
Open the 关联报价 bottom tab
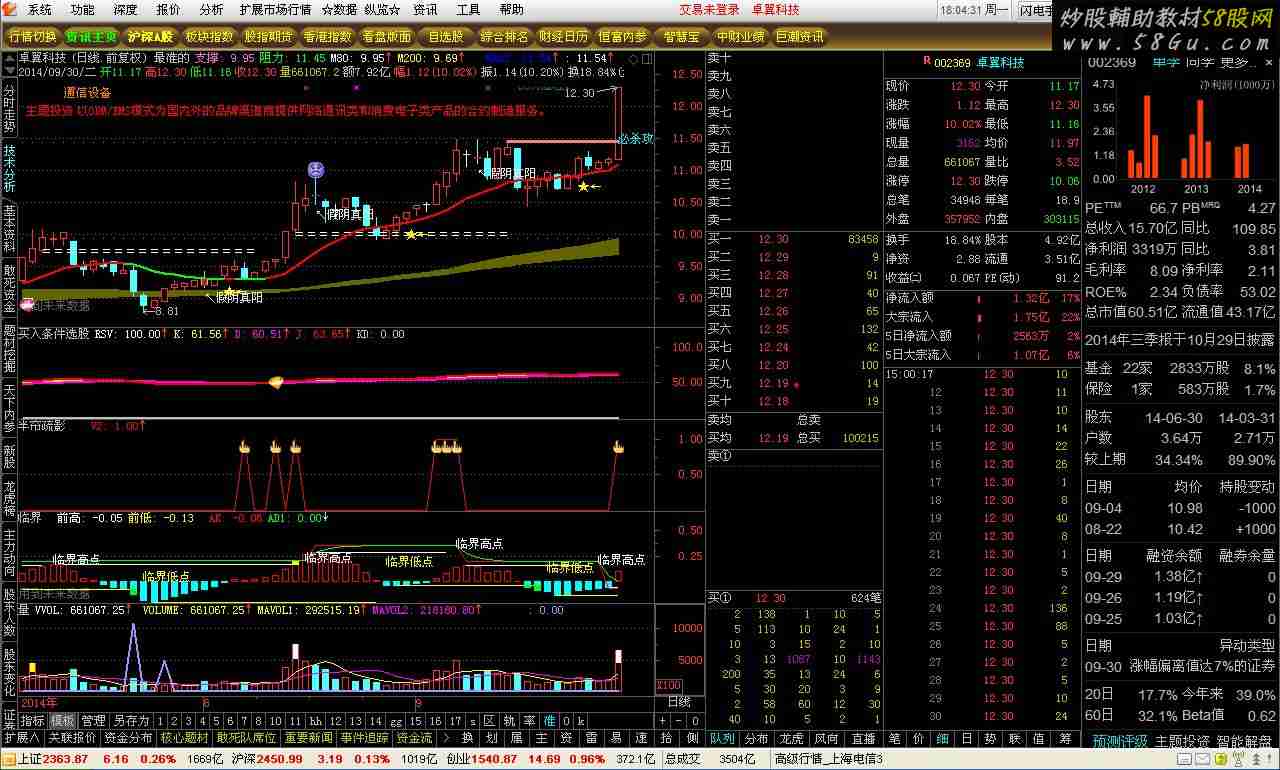pyautogui.click(x=72, y=737)
